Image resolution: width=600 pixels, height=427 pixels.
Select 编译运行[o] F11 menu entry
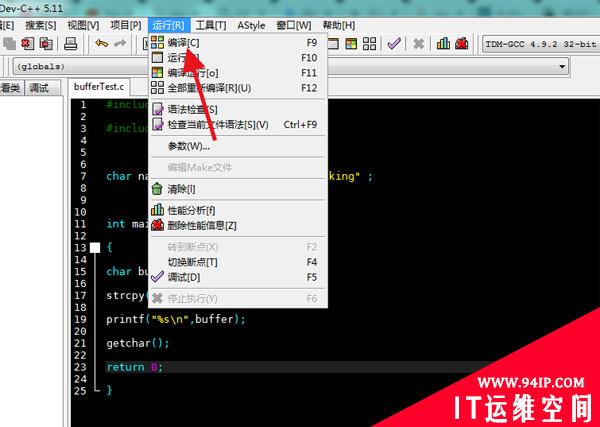pyautogui.click(x=238, y=73)
